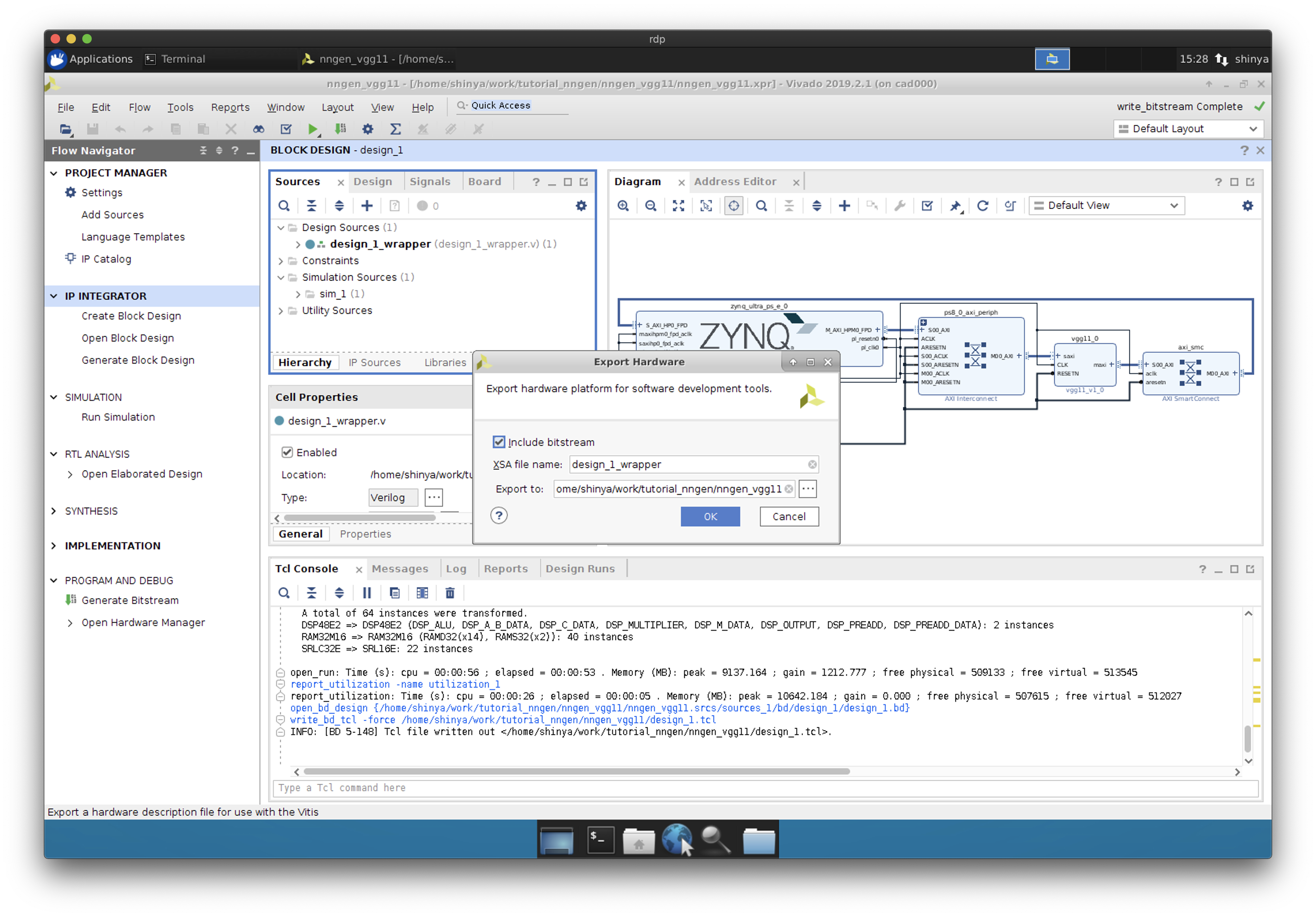
Task: Clear Tcl Console with trash icon
Action: pos(450,593)
